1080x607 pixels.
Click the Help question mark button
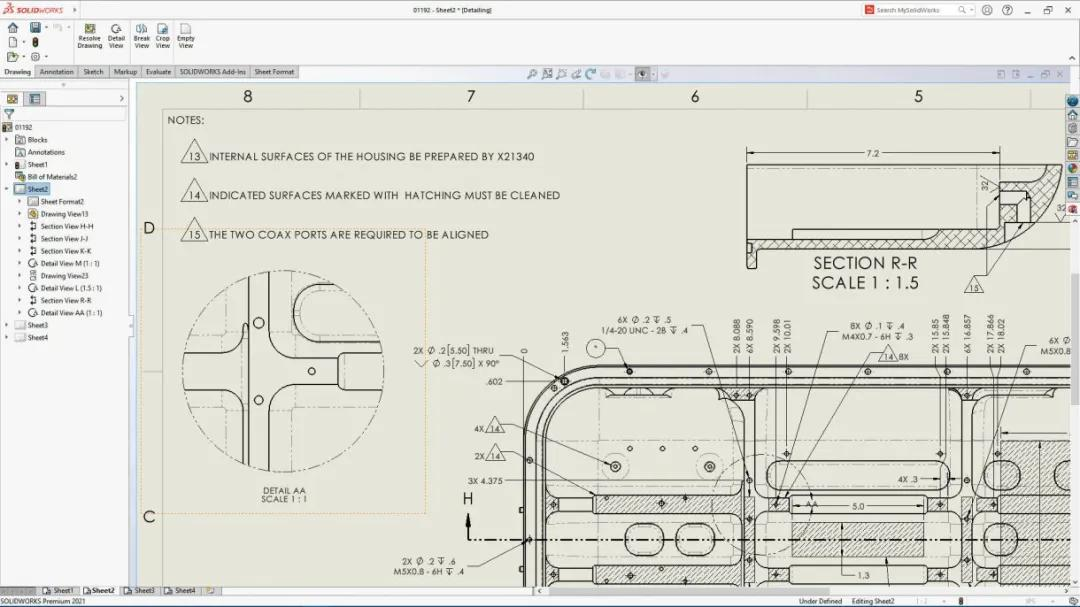tap(1006, 9)
